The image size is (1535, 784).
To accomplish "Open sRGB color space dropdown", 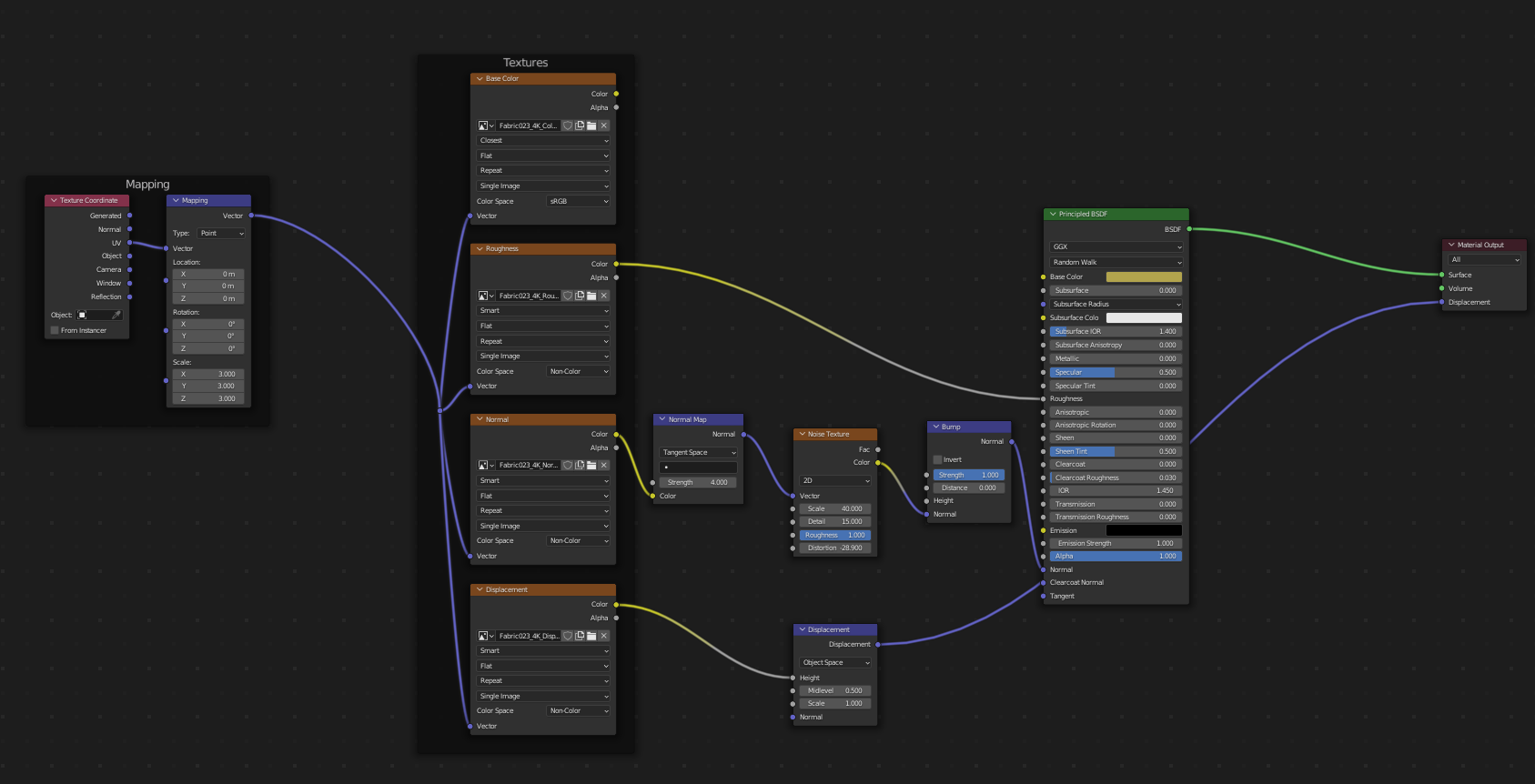I will pos(578,201).
